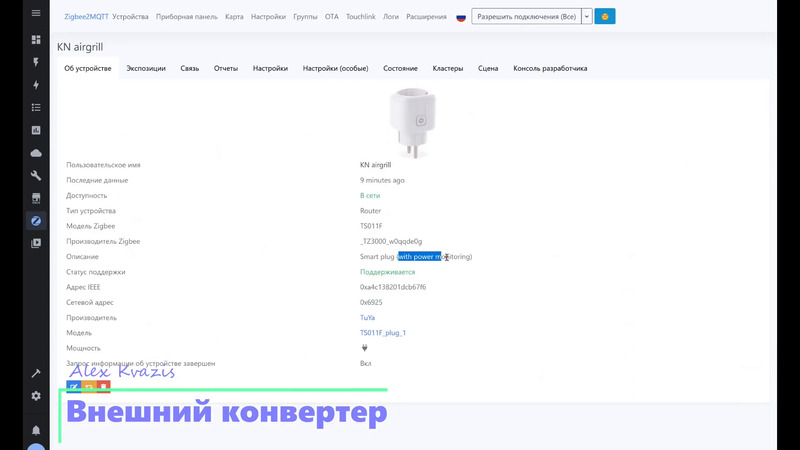Open the hamburger menu in the sidebar
This screenshot has height=450, width=800.
pyautogui.click(x=36, y=14)
